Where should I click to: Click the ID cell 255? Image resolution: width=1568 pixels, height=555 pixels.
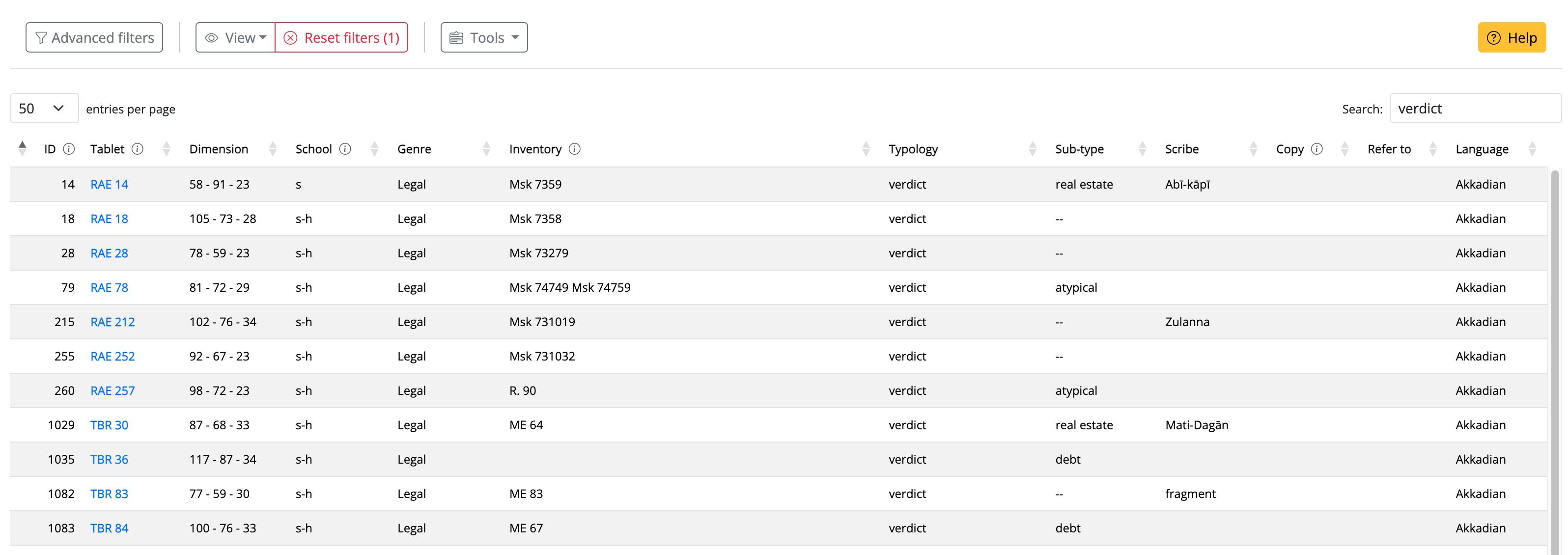coord(64,356)
